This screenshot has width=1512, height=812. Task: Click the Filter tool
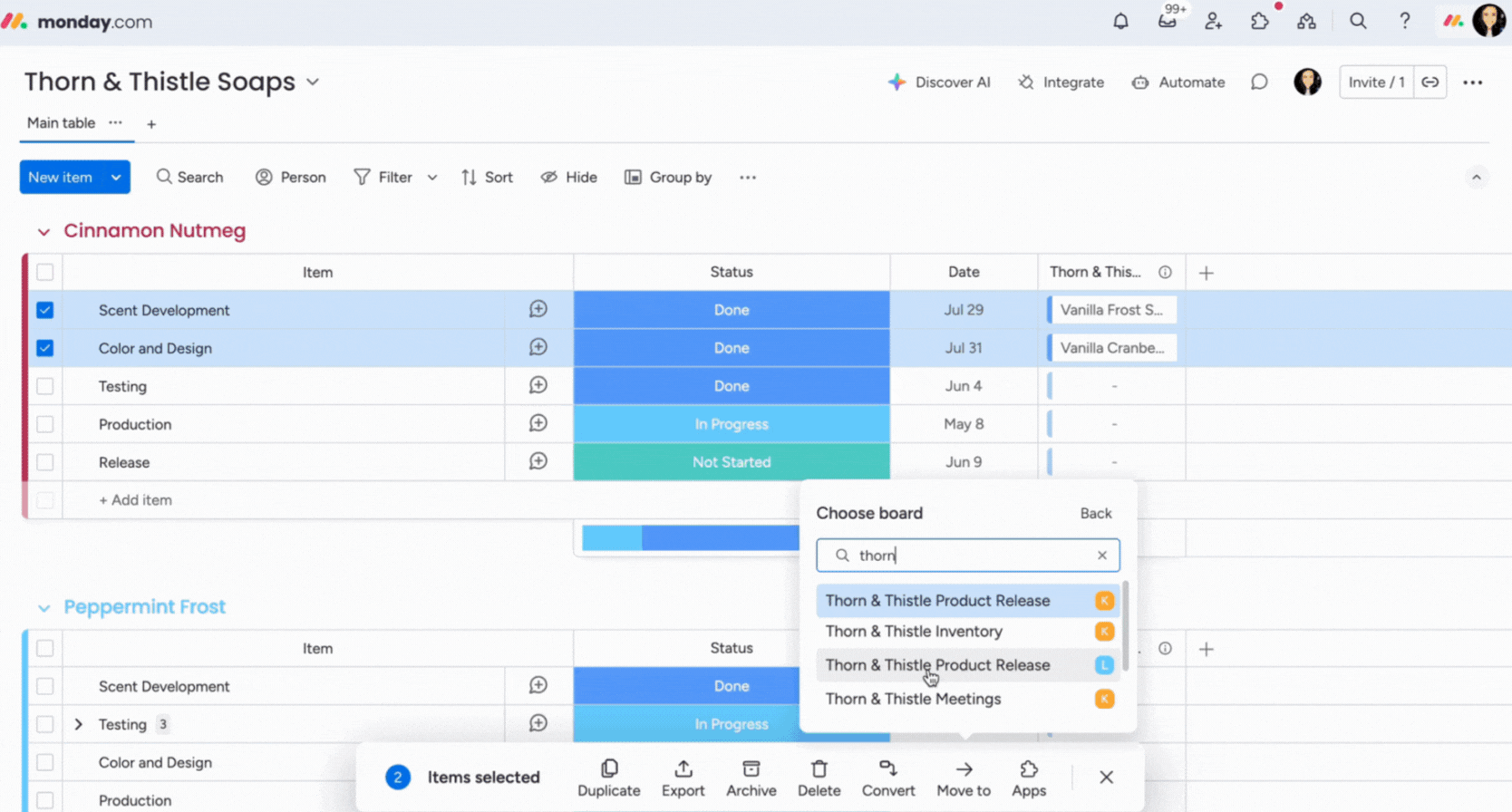click(x=383, y=177)
